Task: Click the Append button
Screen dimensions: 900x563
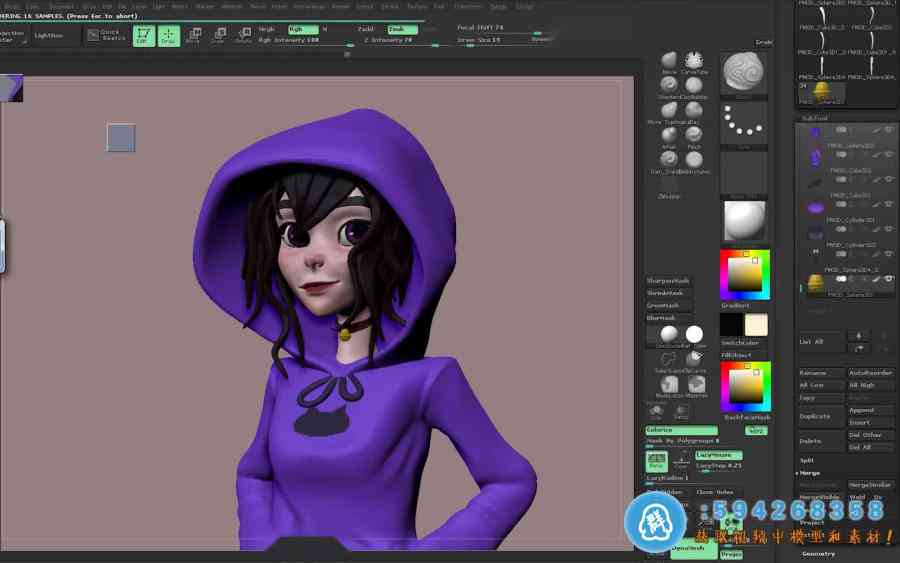Action: 871,410
